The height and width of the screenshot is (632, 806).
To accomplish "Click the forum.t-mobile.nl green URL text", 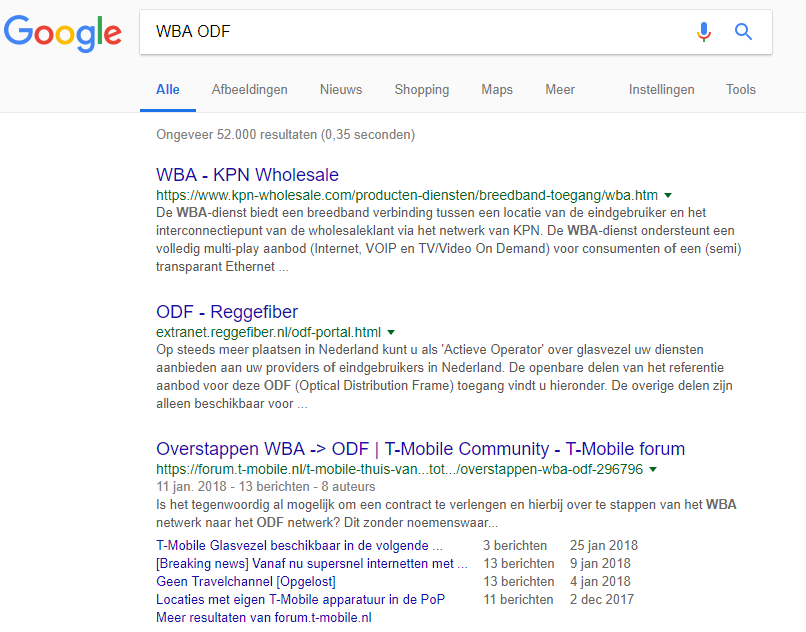I will (x=399, y=470).
